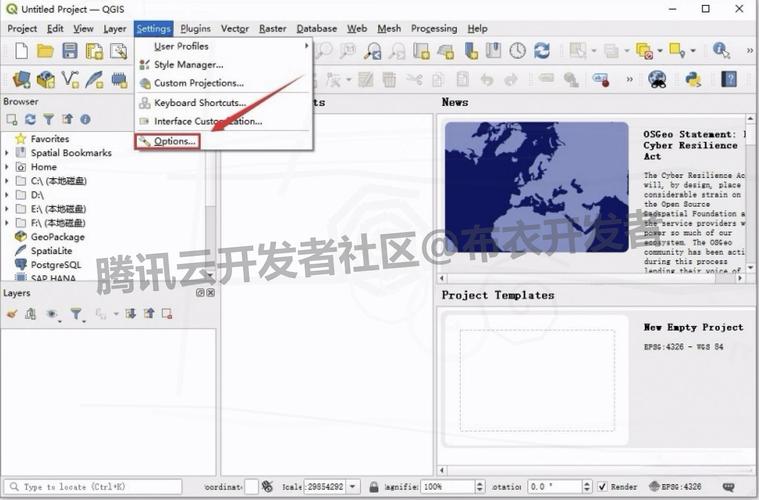Viewport: 759px width, 500px height.
Task: Open the User Profiles submenu
Action: [x=224, y=46]
